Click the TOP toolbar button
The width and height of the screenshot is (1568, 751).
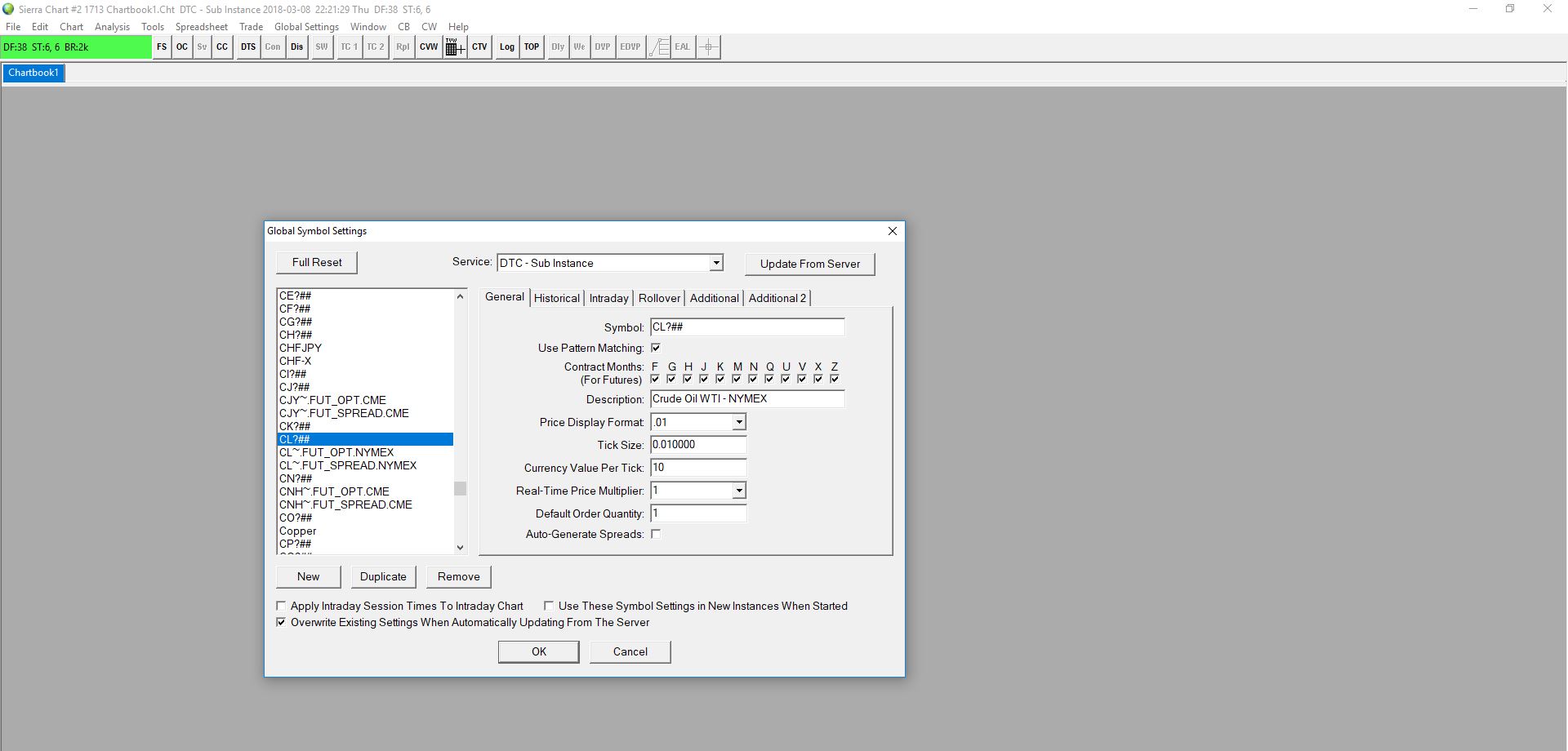532,47
